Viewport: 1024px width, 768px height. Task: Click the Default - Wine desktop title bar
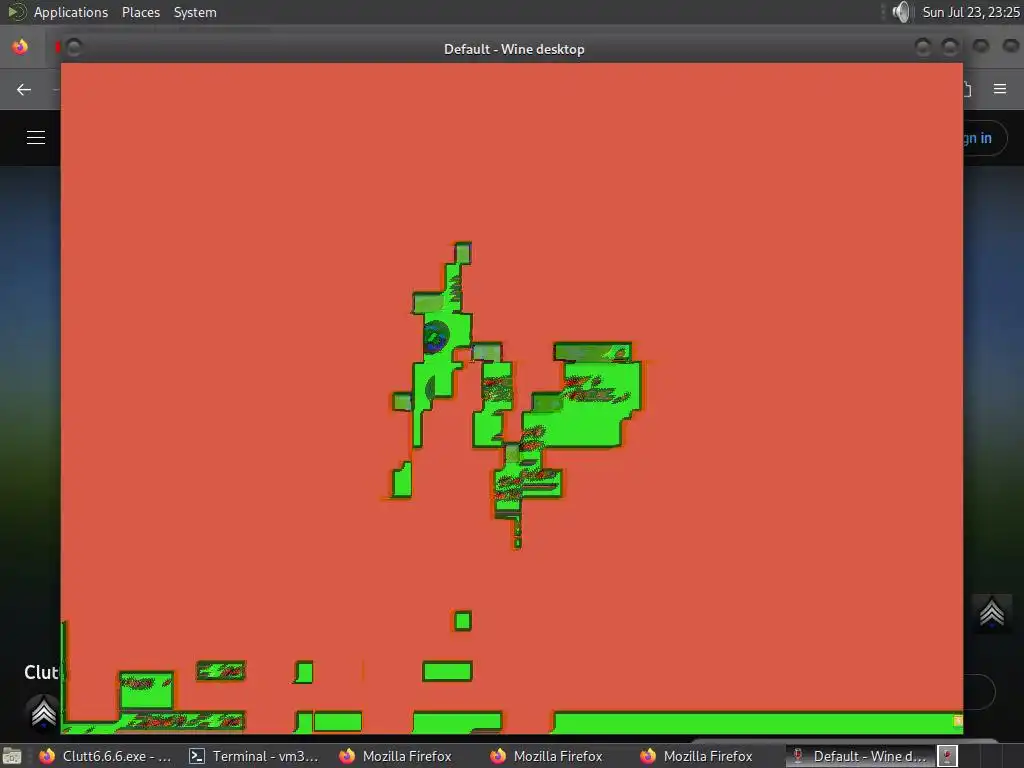(x=514, y=48)
